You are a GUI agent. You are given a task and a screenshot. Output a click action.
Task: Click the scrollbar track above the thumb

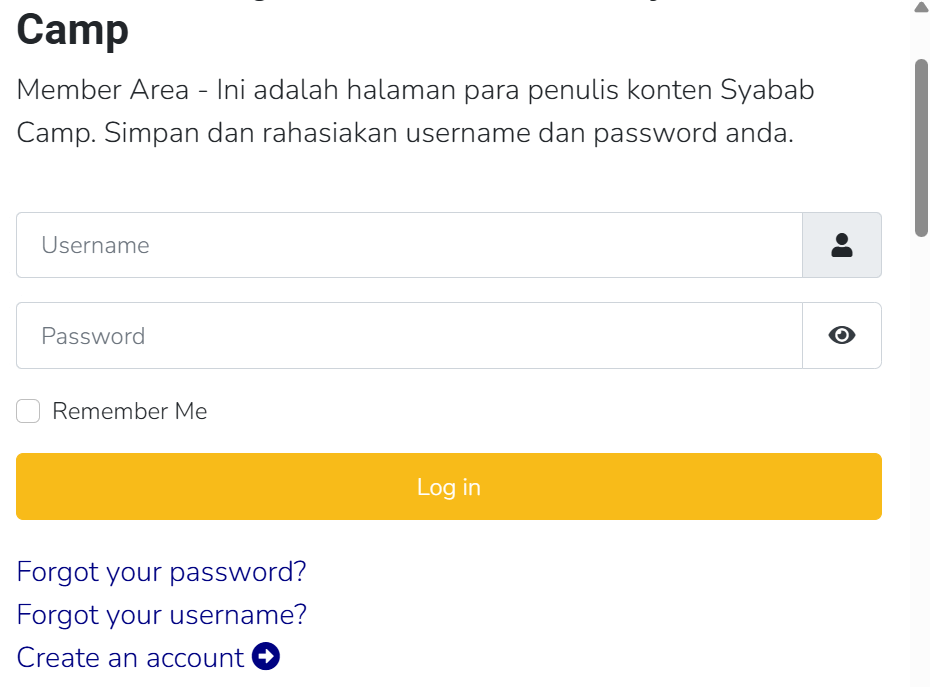[x=921, y=36]
